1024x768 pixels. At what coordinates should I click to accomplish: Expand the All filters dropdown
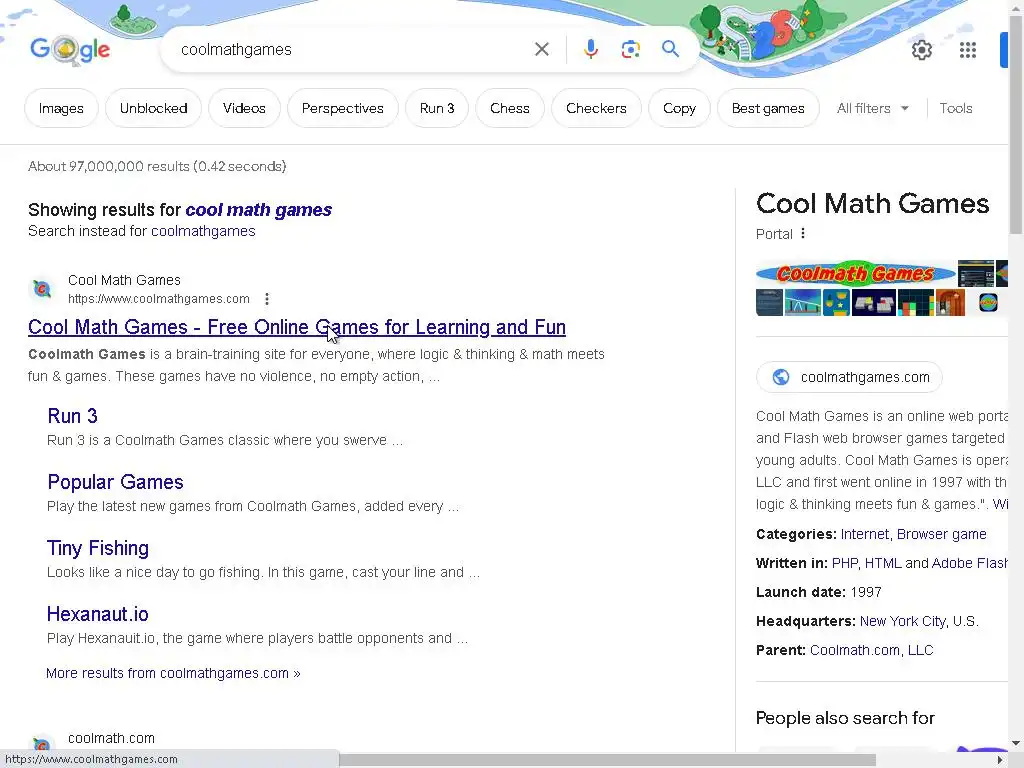872,108
